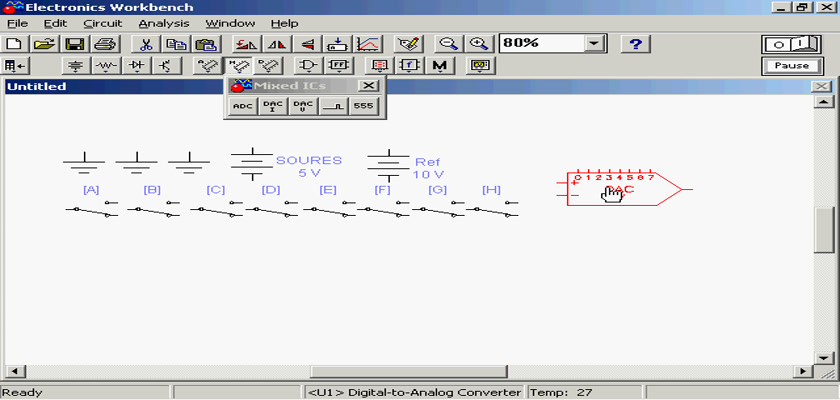Image resolution: width=840 pixels, height=400 pixels.
Task: Open the Controls parts bin
Action: (x=409, y=66)
